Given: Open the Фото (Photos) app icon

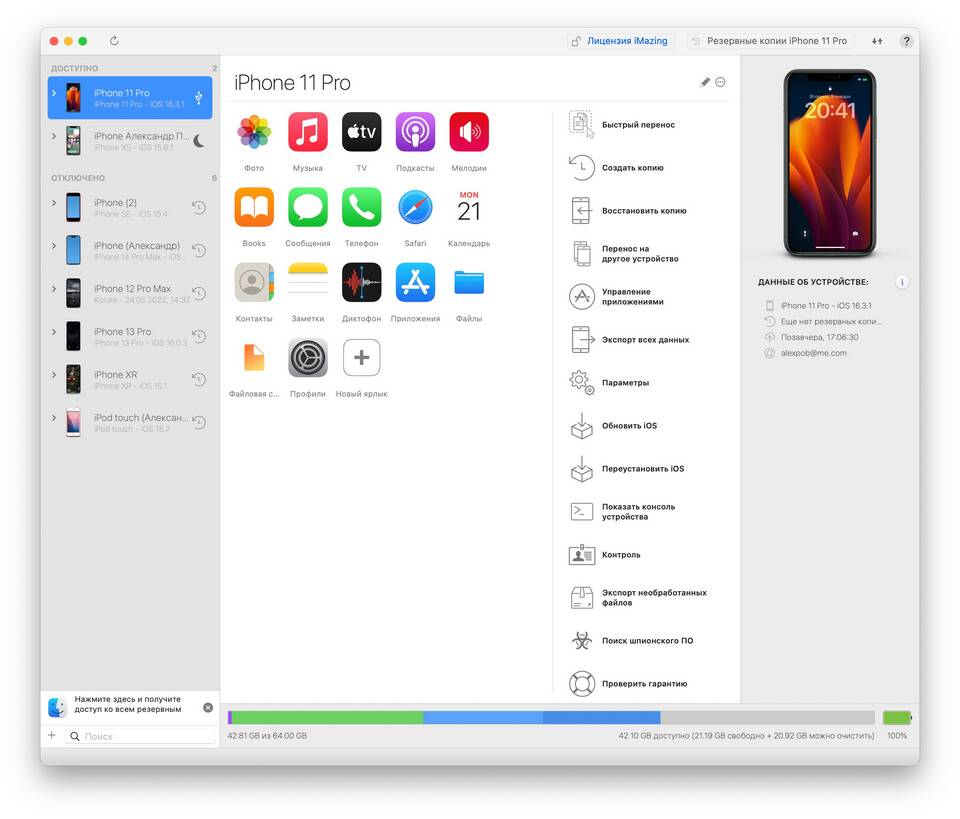Looking at the screenshot, I should point(254,132).
